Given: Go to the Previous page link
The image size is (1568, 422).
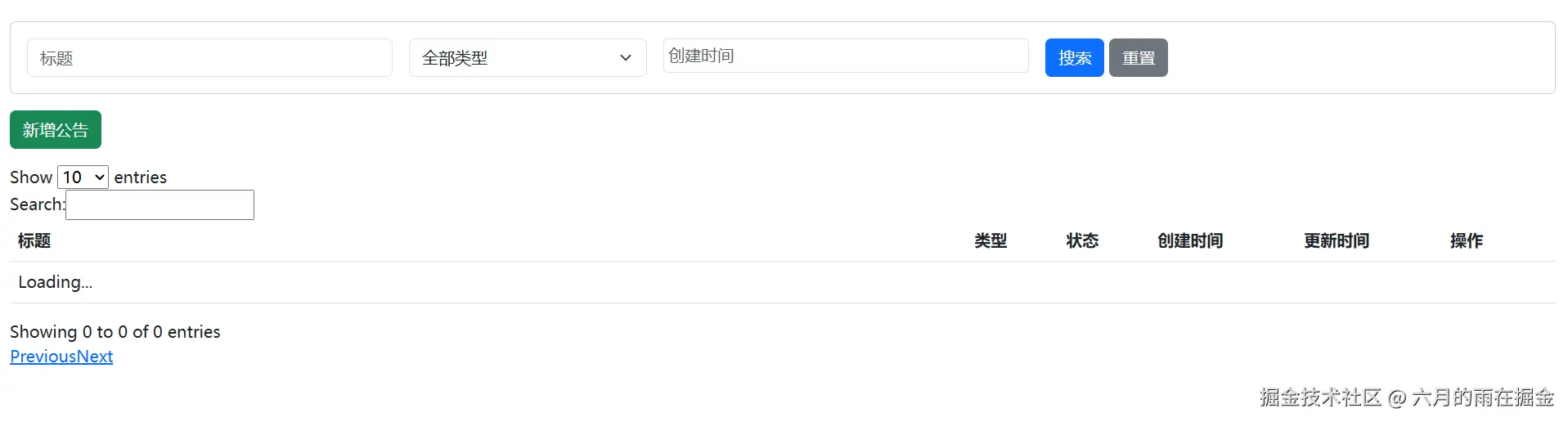Looking at the screenshot, I should 43,357.
